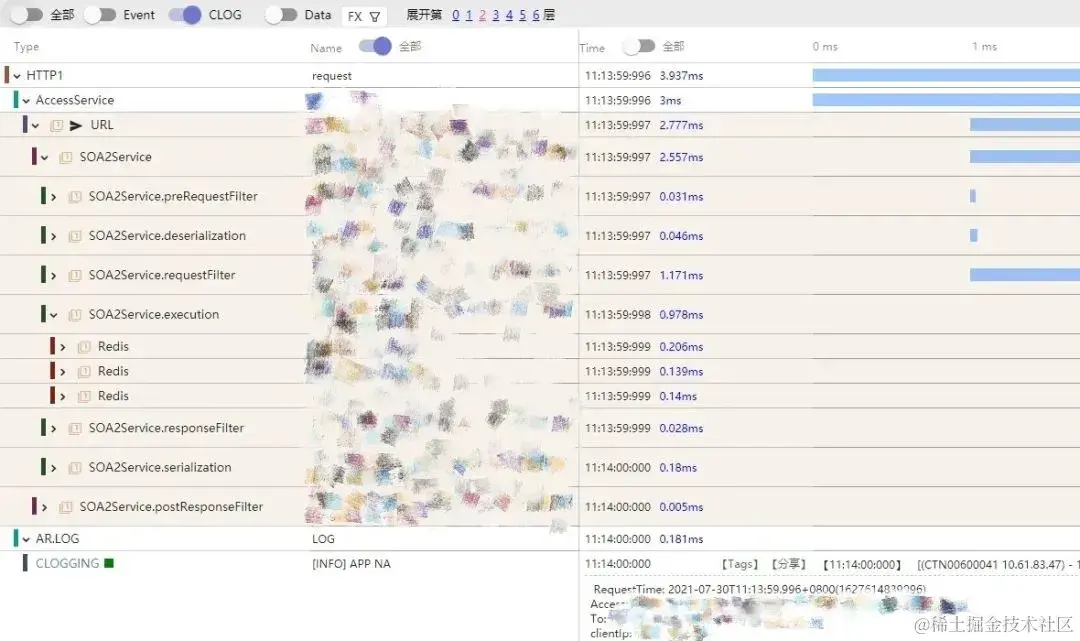This screenshot has height=641, width=1080.
Task: Expand tree to level 0
Action: pyautogui.click(x=456, y=14)
